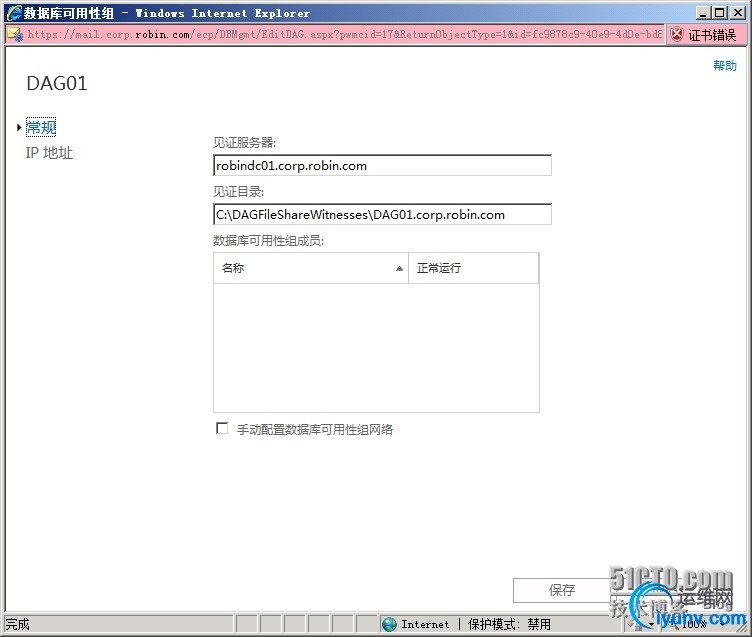
Task: Focus the 见证服务器 input field
Action: tap(382, 165)
